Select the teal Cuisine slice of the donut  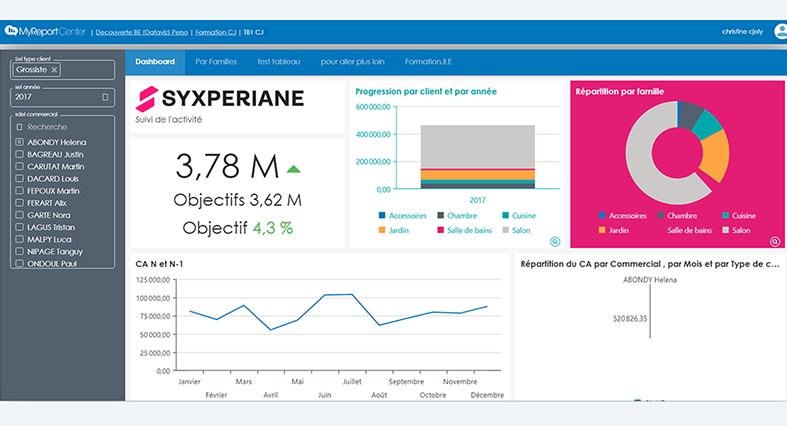(708, 123)
